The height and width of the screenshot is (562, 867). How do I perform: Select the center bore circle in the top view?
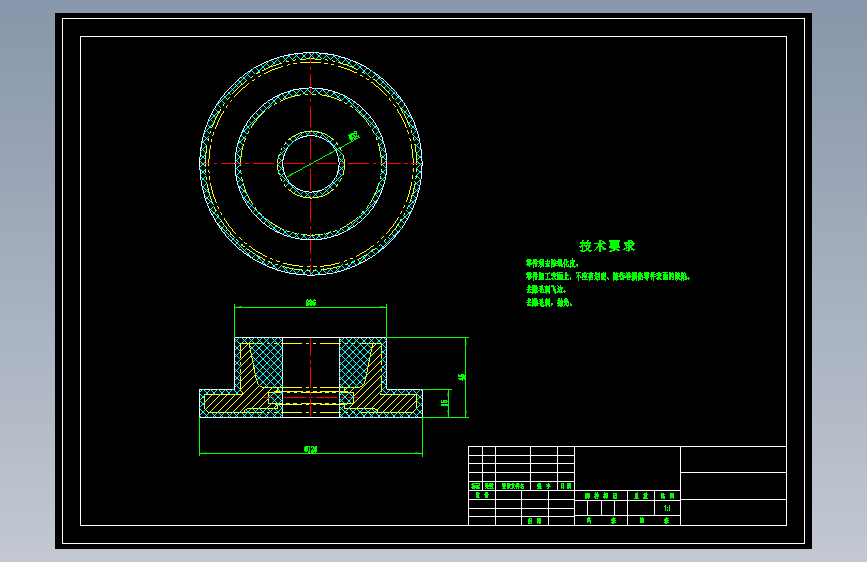(311, 164)
